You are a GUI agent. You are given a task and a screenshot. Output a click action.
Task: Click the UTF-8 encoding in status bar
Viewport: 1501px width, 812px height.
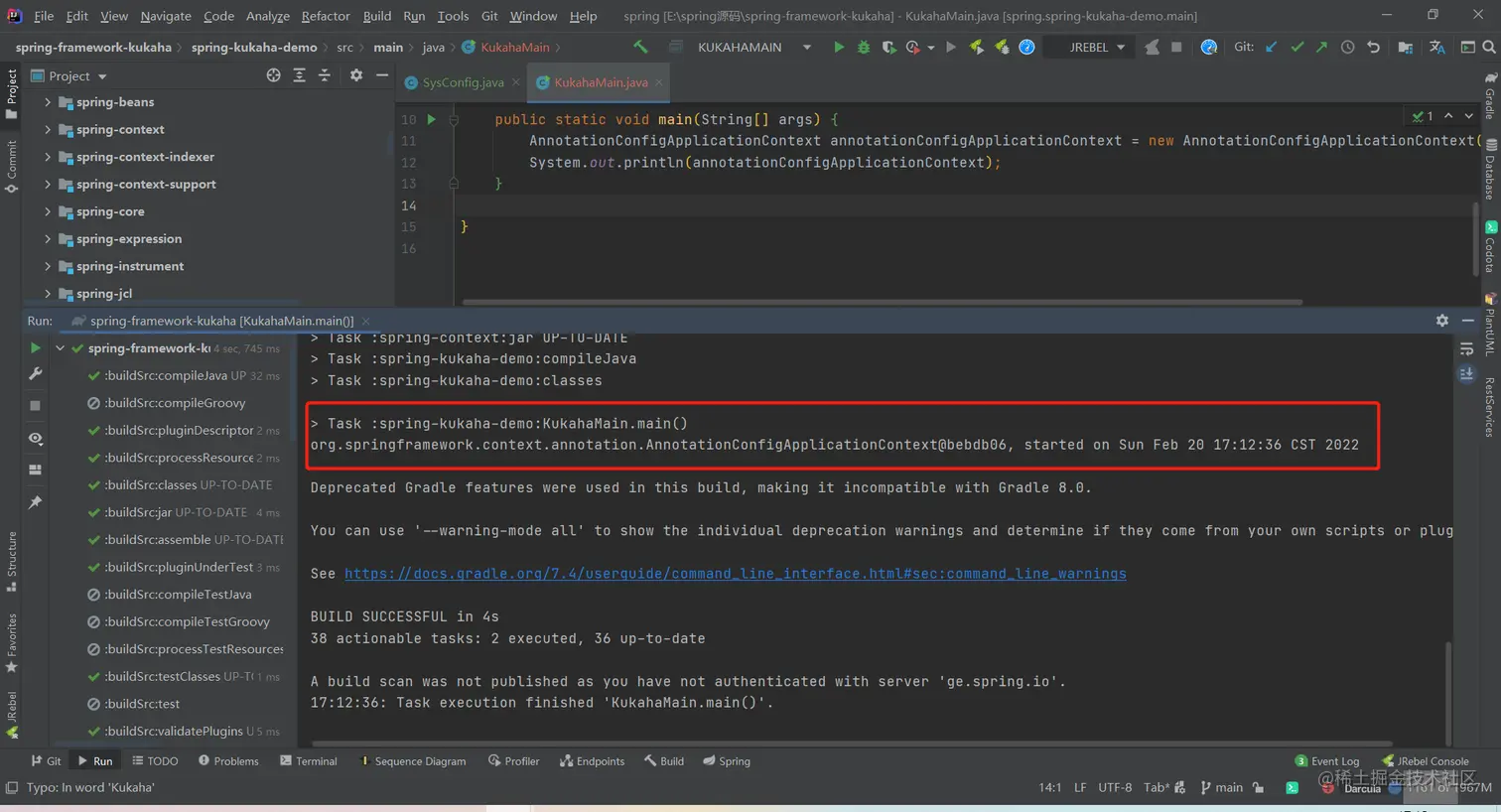click(1115, 788)
